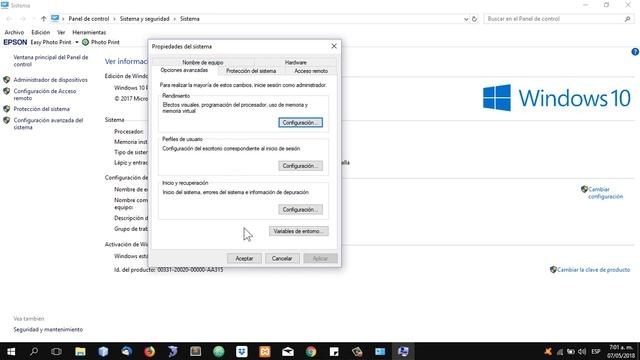Screen dimensions: 640x360
Task: Expand the address bar history dropdown
Action: [466, 19]
